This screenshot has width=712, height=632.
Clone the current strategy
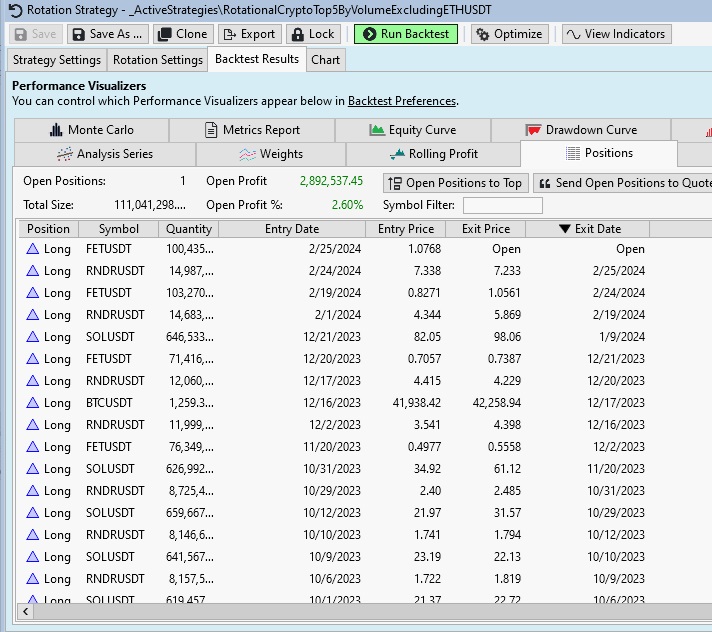coord(182,34)
